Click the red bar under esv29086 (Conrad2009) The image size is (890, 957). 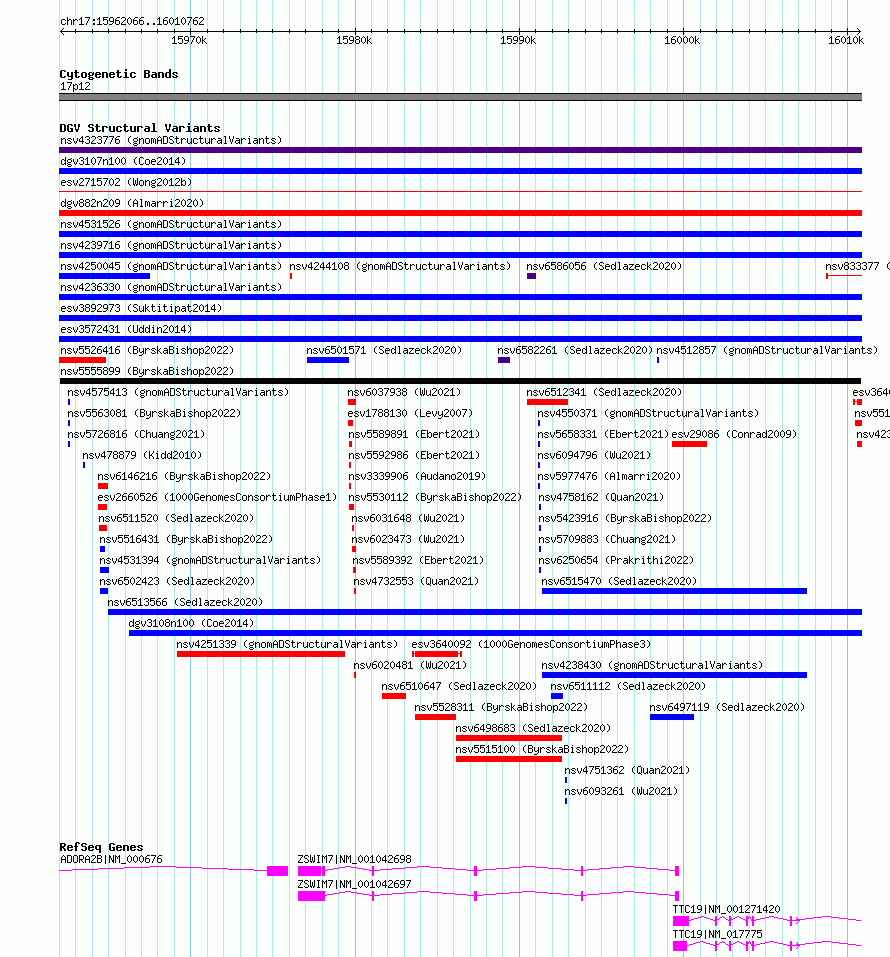[689, 444]
